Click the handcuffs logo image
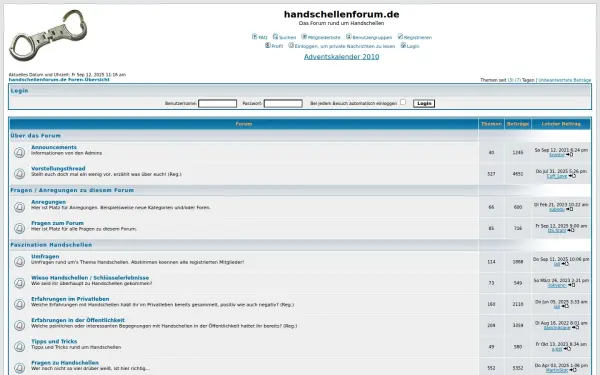Image resolution: width=600 pixels, height=375 pixels. (x=48, y=36)
